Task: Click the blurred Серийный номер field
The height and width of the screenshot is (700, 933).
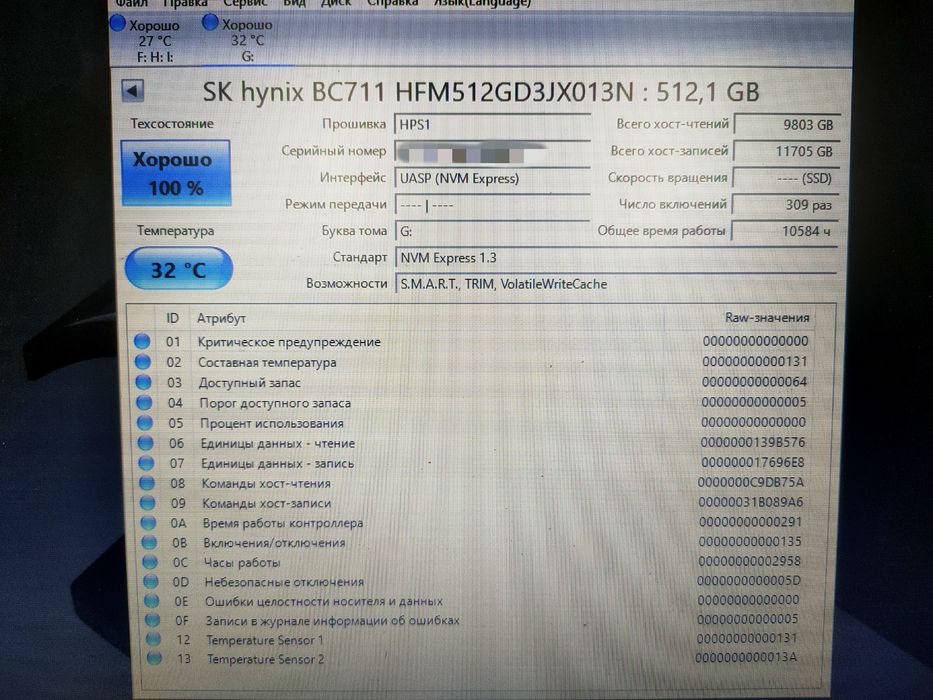Action: click(x=492, y=152)
